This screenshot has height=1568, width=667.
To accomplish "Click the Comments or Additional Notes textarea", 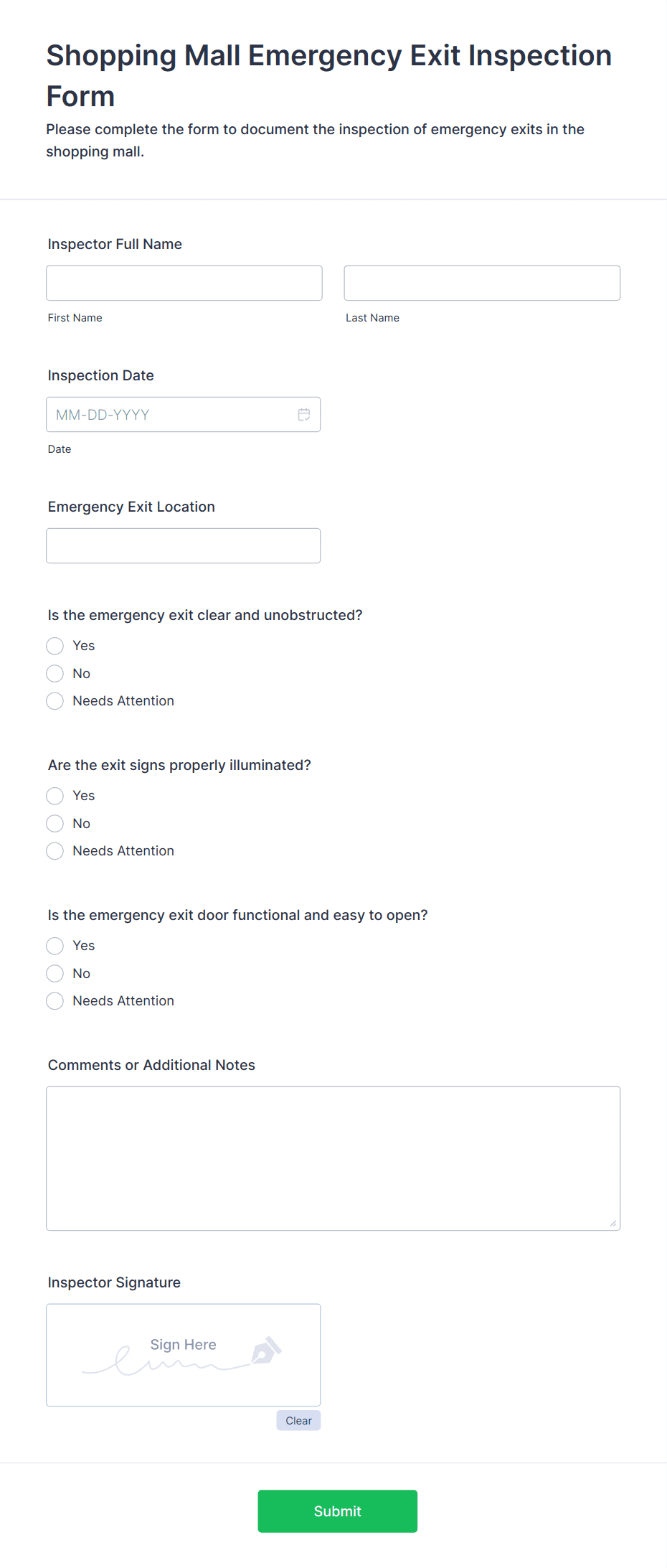I will pos(333,1155).
